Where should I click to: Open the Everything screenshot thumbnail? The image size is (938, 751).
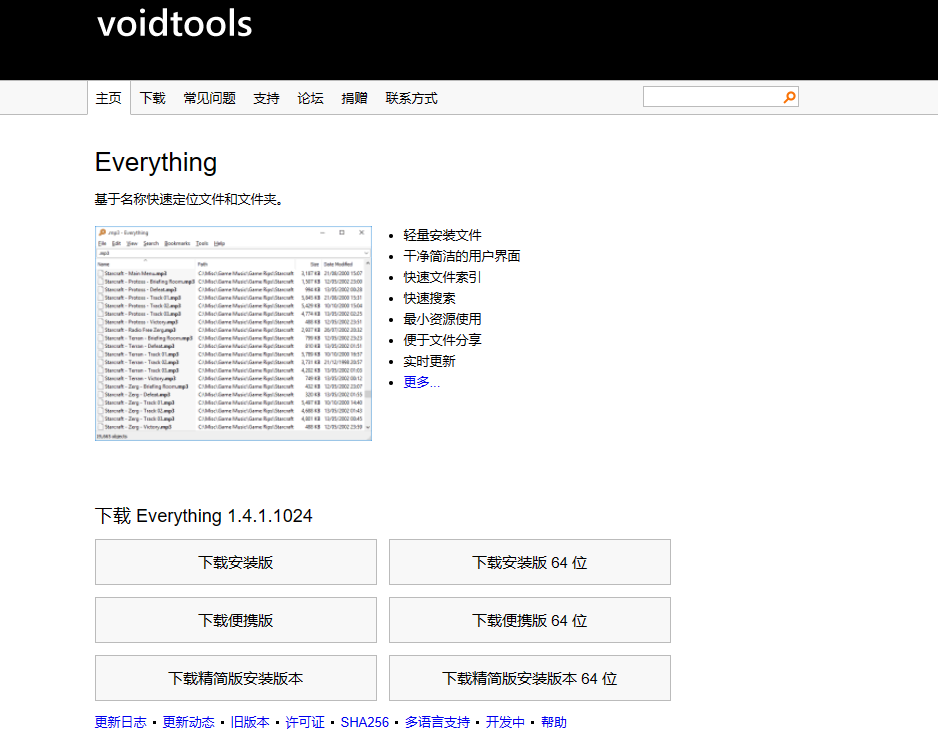point(233,334)
